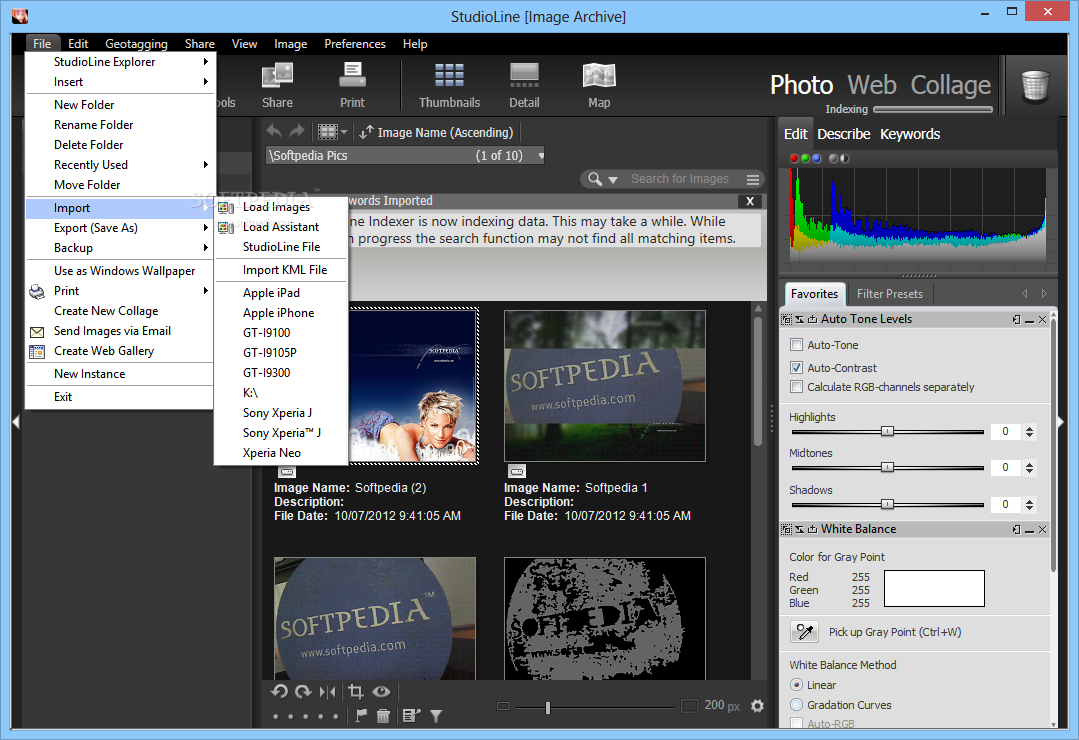Adjust the Midtones slider handle
Screen dimensions: 1079x740
[888, 467]
